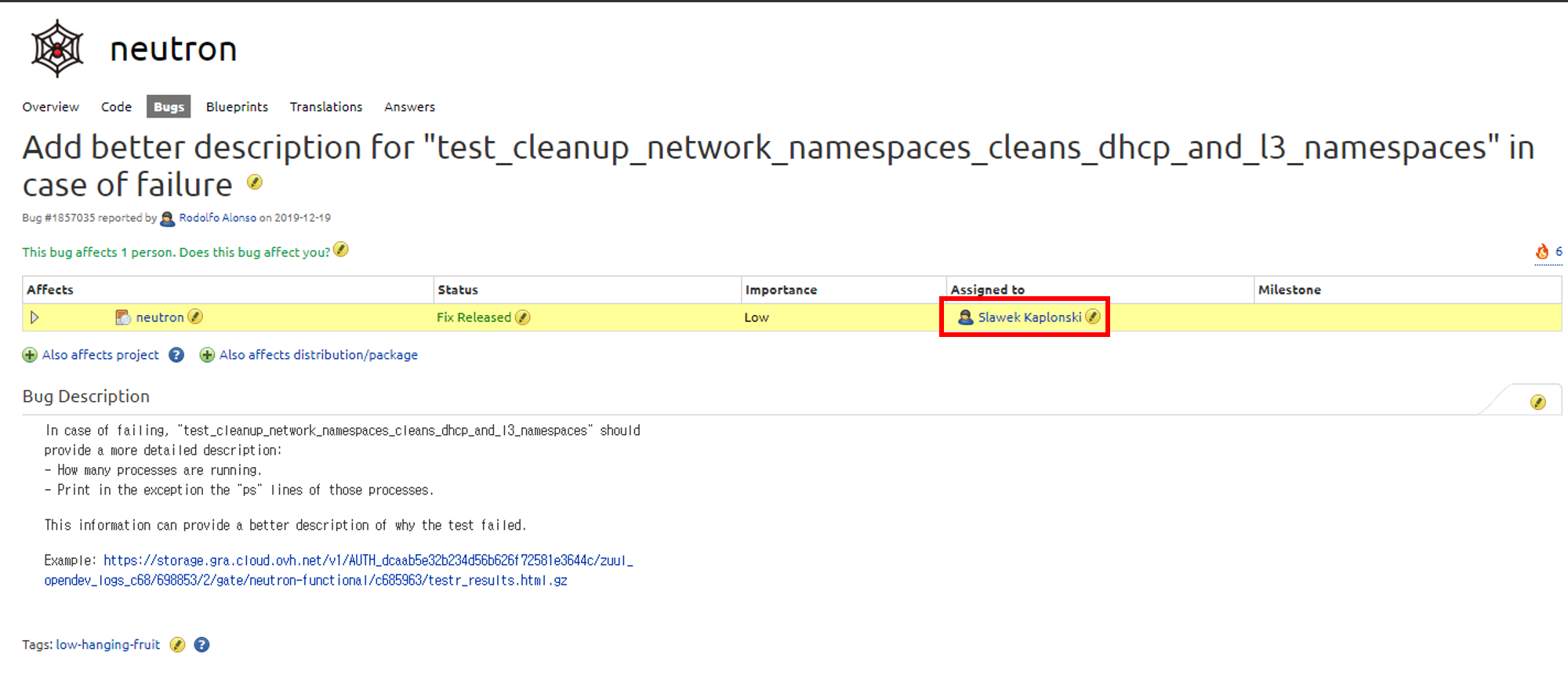Click the 'Affects' column header
Image resolution: width=1568 pixels, height=681 pixels.
(x=50, y=290)
